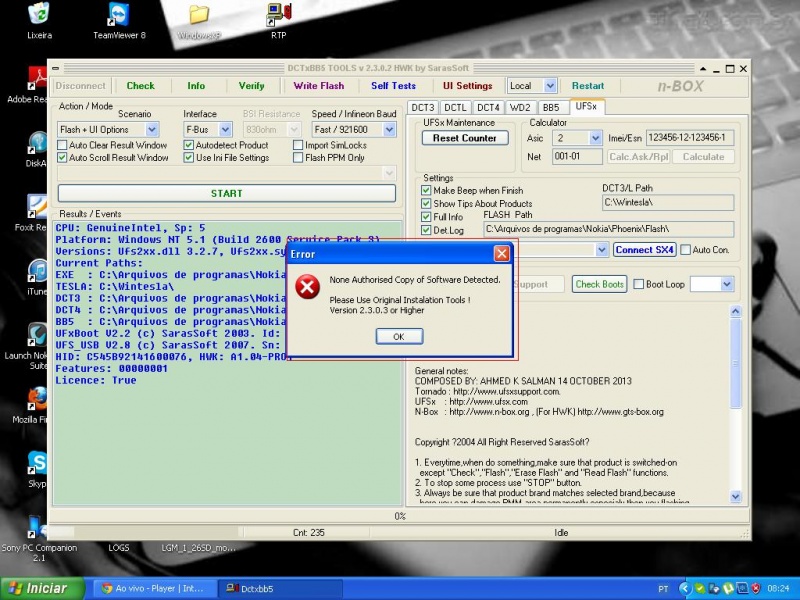Click the Self Tests toolbar button
Screen dimensions: 800x600
coord(393,86)
